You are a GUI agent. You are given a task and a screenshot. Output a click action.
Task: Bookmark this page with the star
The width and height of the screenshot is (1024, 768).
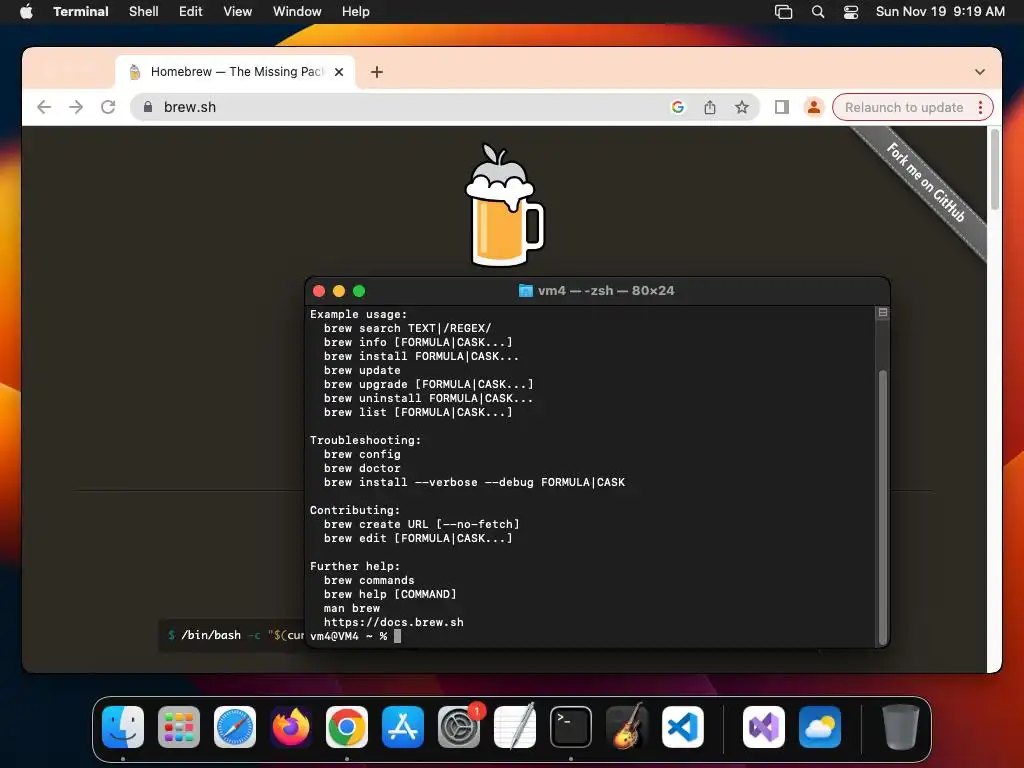tap(742, 107)
